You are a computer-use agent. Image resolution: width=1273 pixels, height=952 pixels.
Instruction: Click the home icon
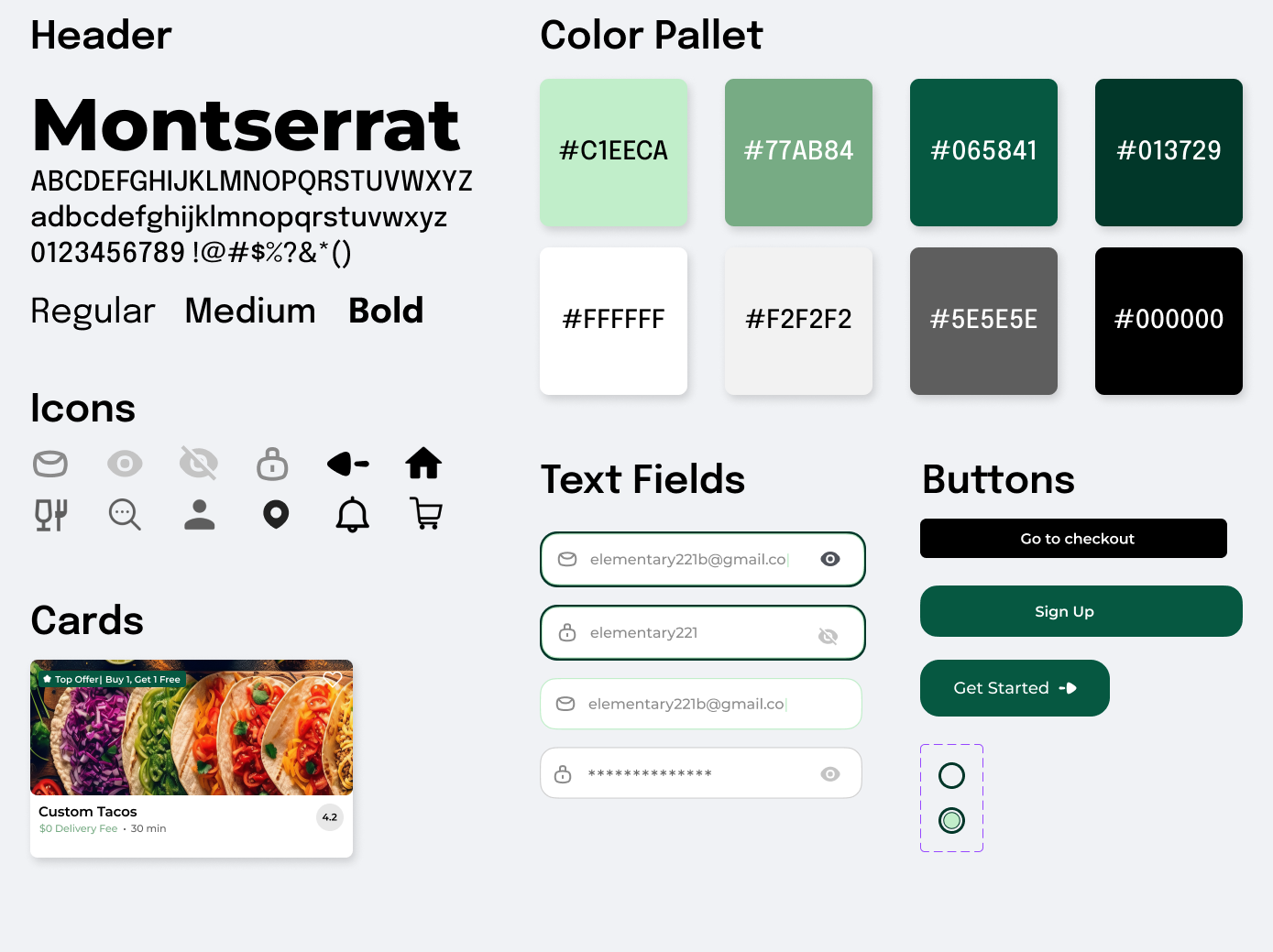click(423, 464)
